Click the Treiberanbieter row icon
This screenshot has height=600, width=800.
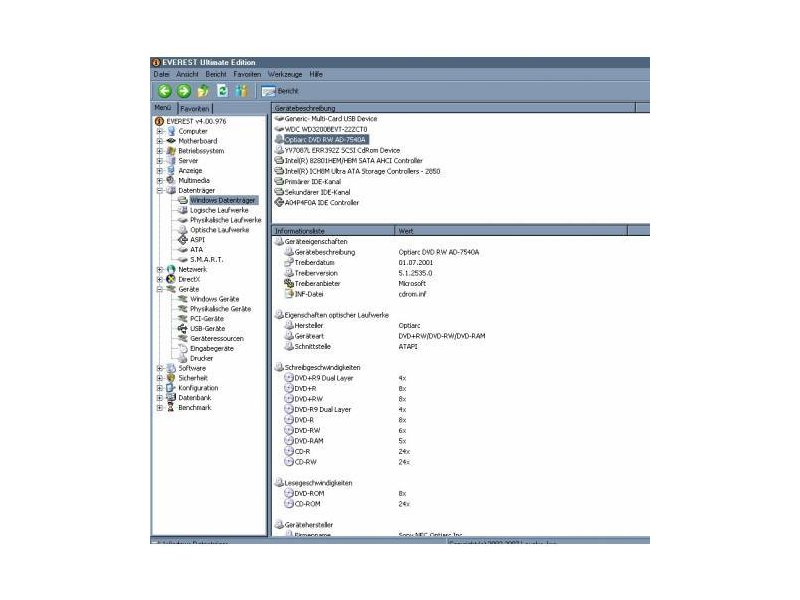(x=289, y=283)
